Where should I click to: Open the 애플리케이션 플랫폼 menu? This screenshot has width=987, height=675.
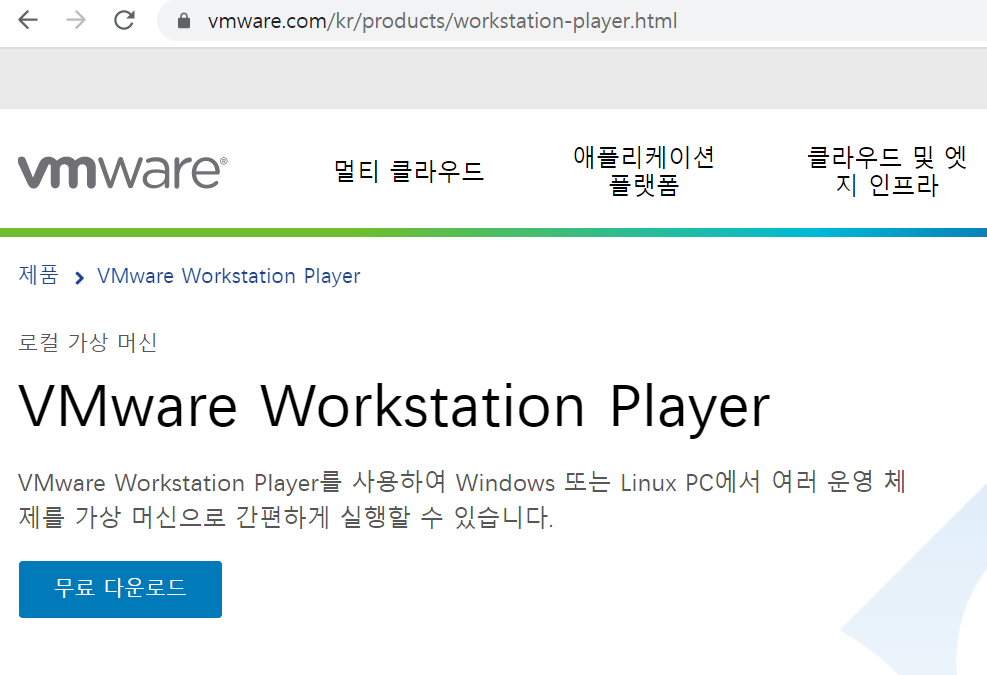click(x=643, y=171)
